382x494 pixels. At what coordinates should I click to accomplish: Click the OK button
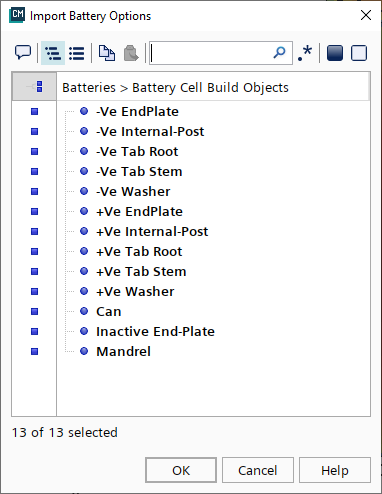pyautogui.click(x=181, y=470)
